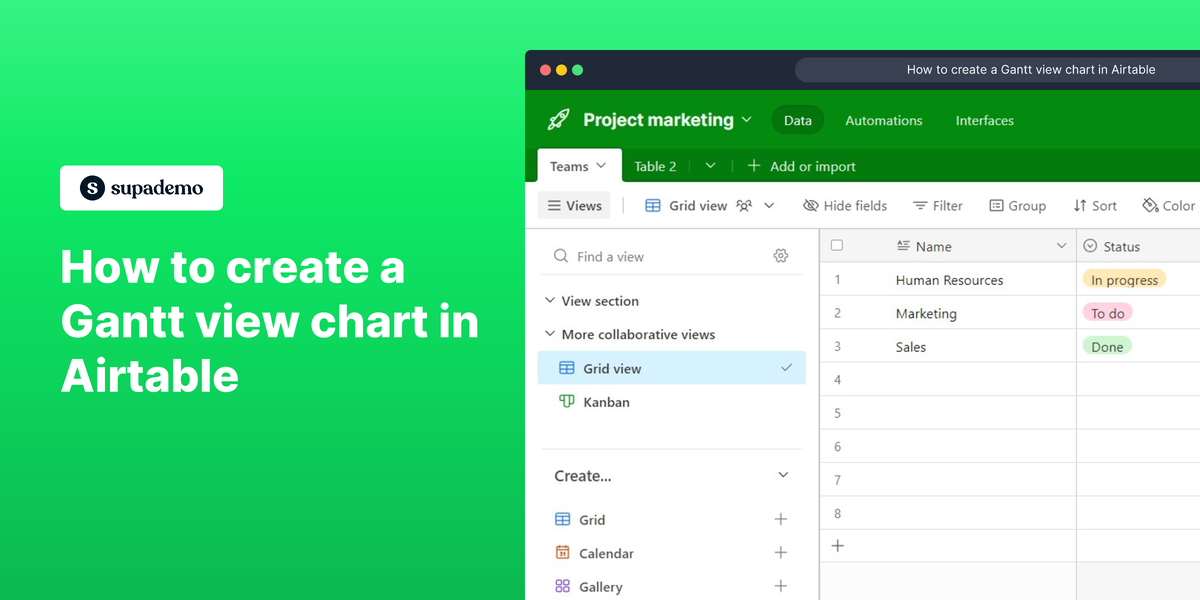
Task: Open the Filter menu
Action: (x=937, y=205)
